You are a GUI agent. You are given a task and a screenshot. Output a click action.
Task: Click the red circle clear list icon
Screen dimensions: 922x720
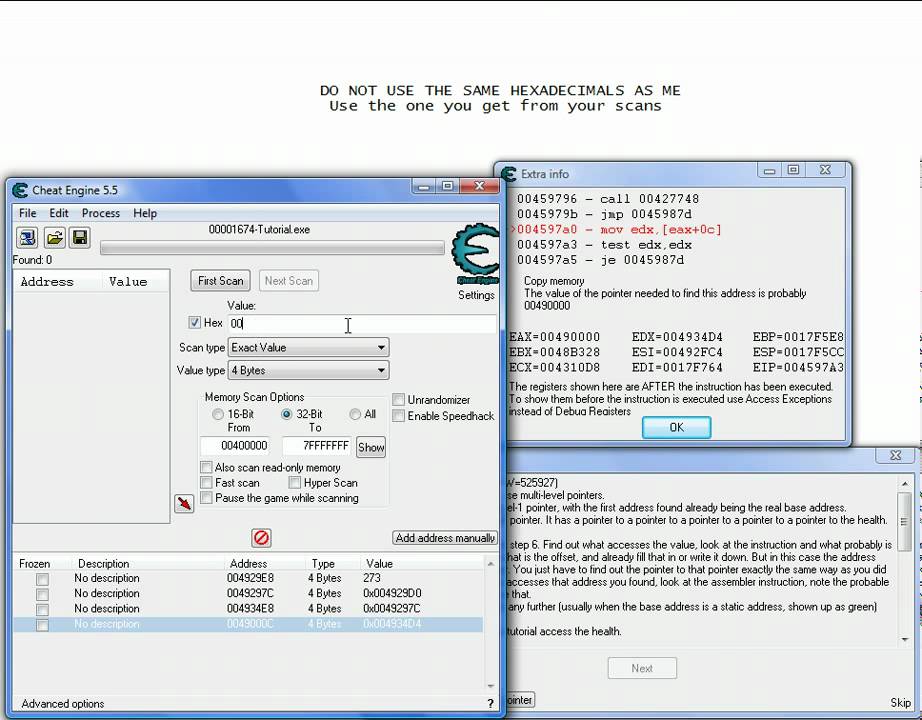[x=261, y=538]
